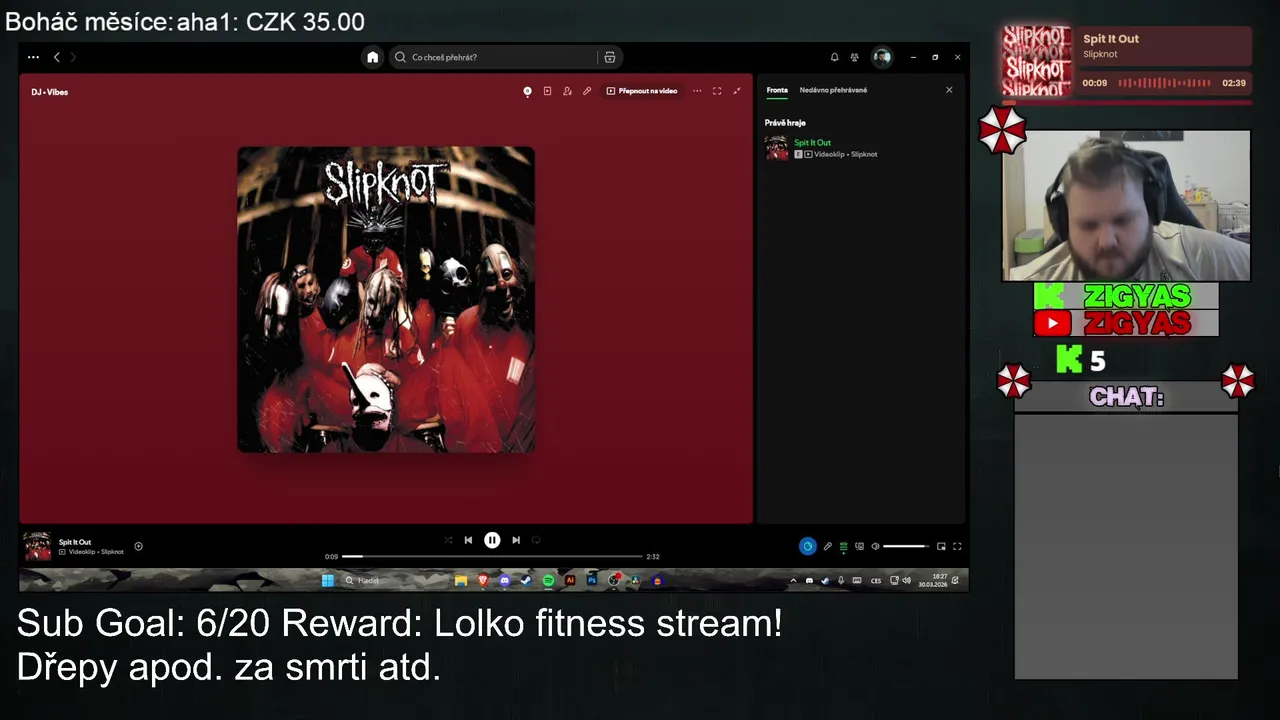Click the player bar album thumbnail
This screenshot has width=1280, height=720.
(38, 546)
